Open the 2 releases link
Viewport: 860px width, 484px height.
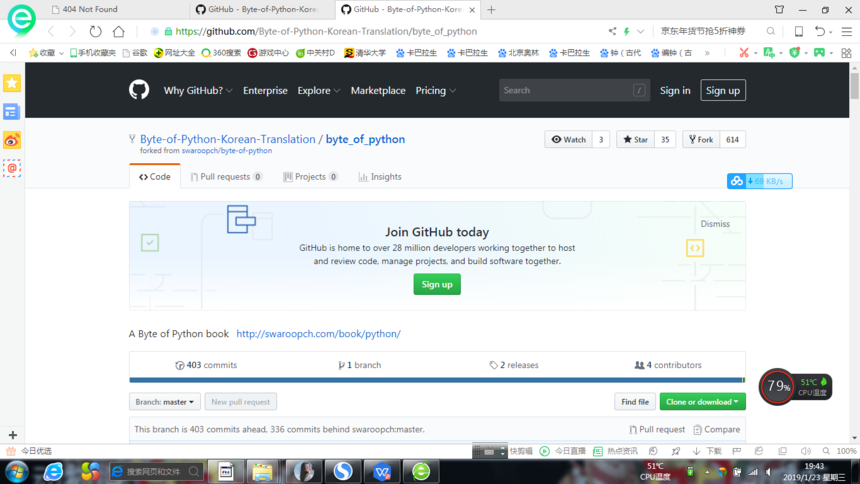[514, 365]
